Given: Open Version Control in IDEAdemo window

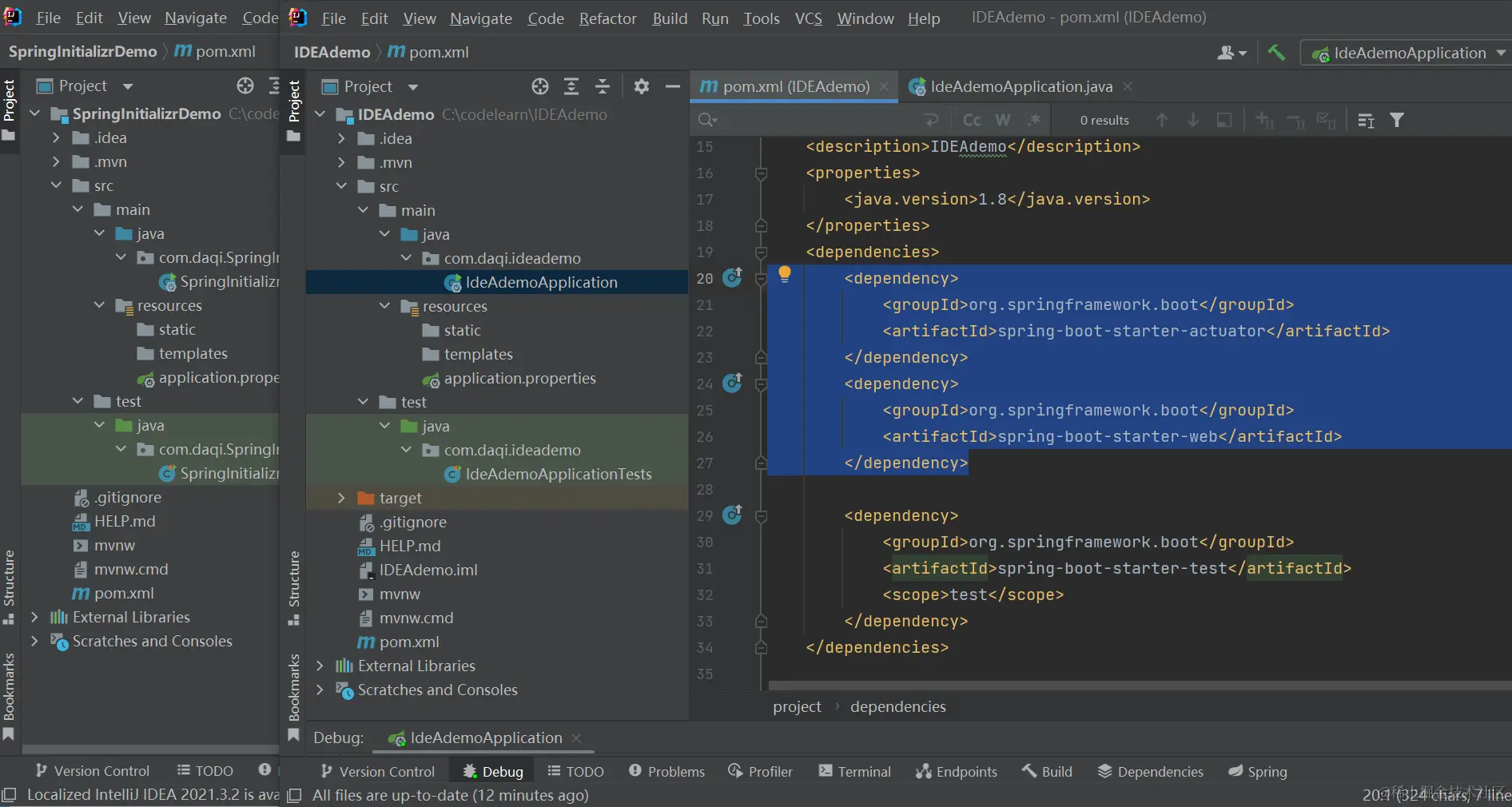Looking at the screenshot, I should [377, 771].
